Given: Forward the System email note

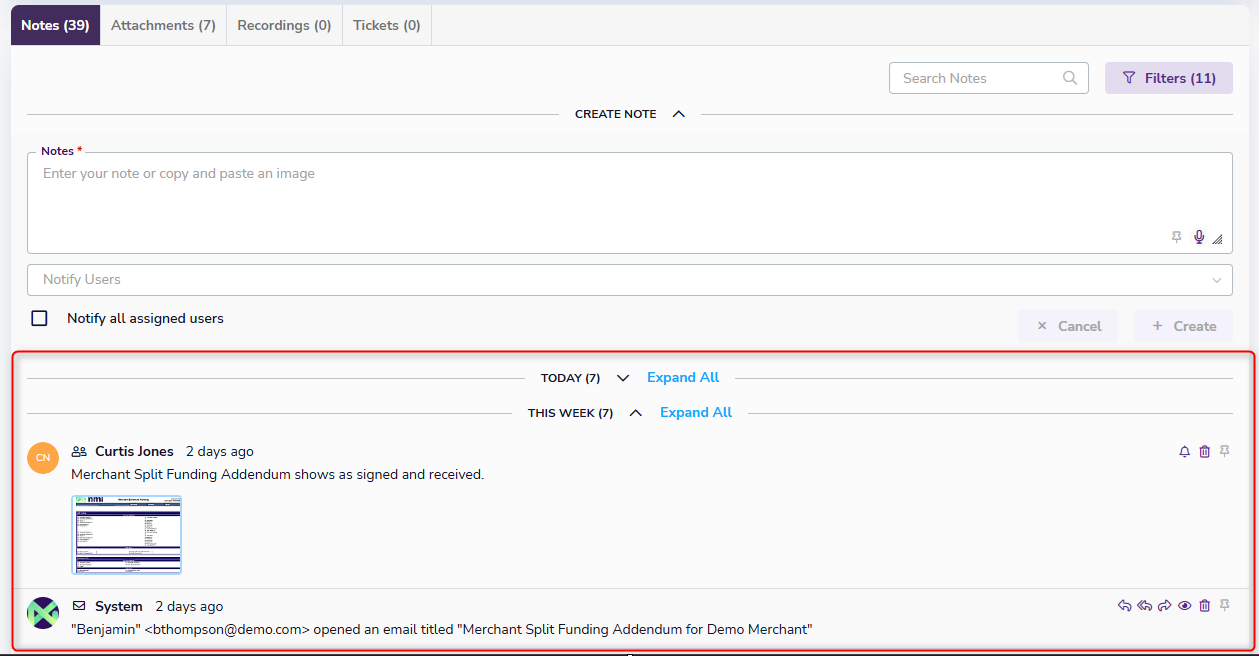Looking at the screenshot, I should point(1165,606).
